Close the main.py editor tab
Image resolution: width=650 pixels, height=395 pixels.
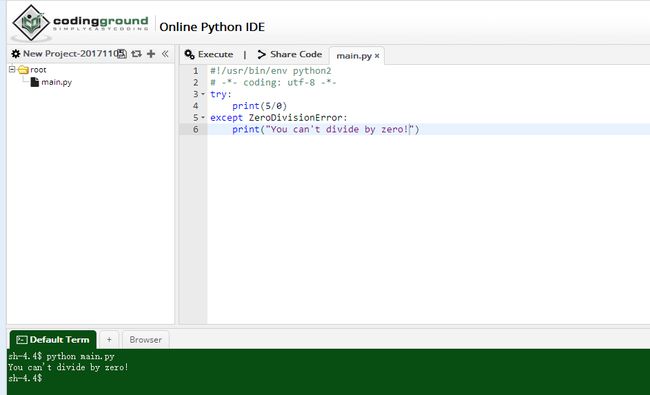coord(377,56)
